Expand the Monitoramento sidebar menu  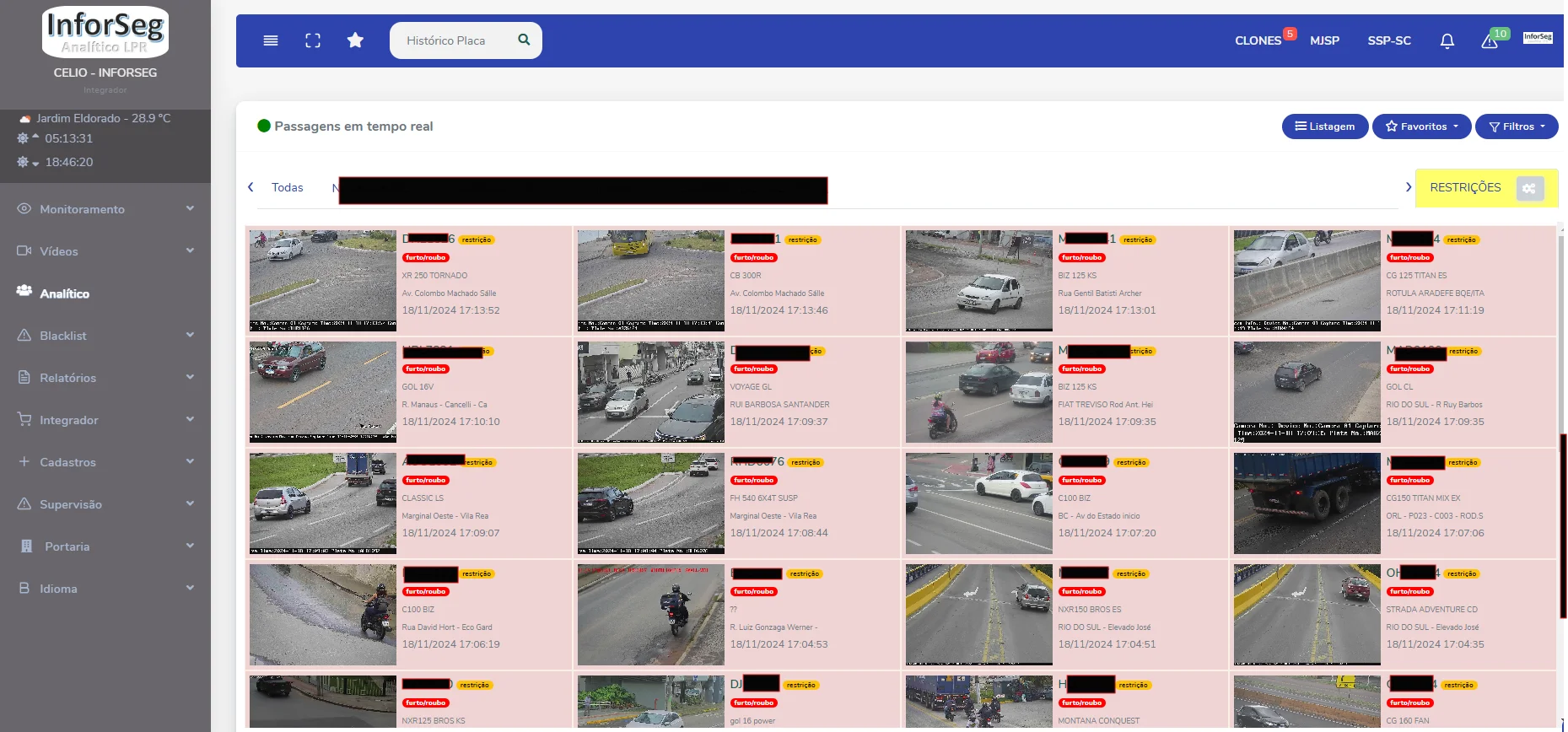pyautogui.click(x=105, y=209)
